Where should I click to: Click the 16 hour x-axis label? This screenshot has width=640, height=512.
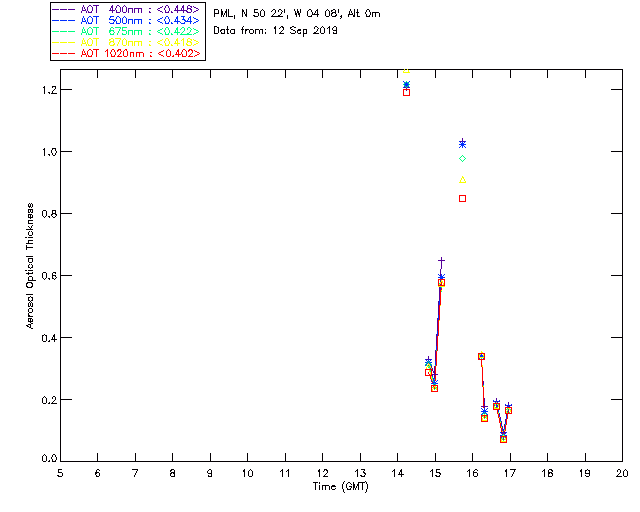pos(473,473)
